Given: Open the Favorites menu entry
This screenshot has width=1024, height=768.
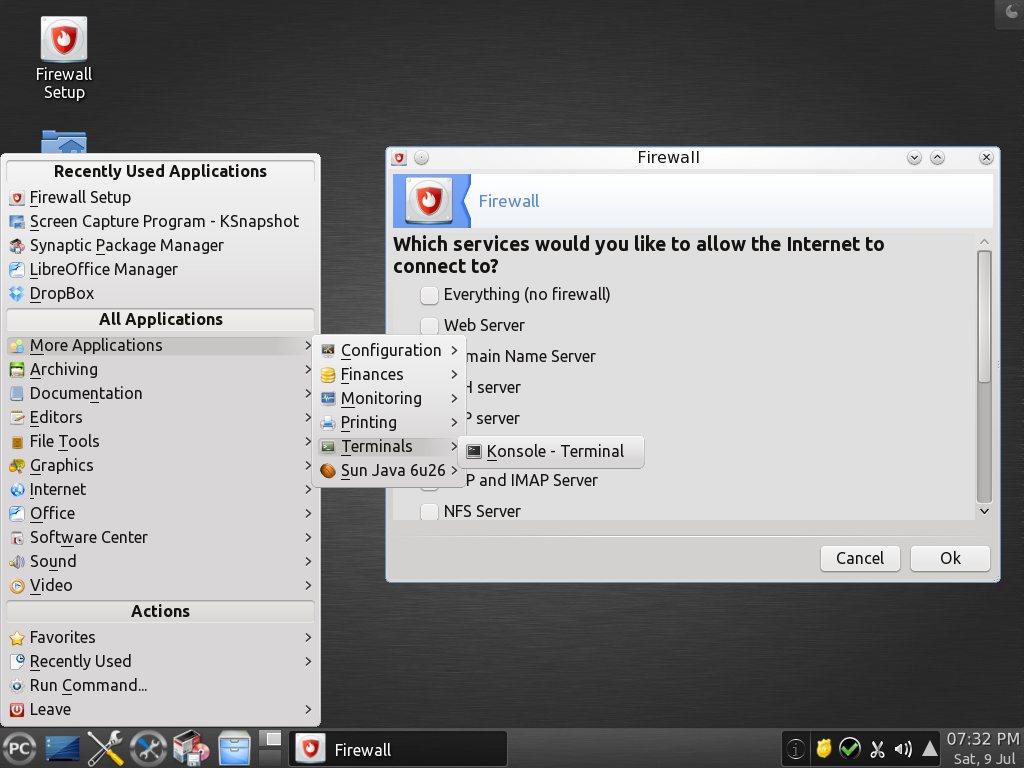Looking at the screenshot, I should [x=161, y=637].
